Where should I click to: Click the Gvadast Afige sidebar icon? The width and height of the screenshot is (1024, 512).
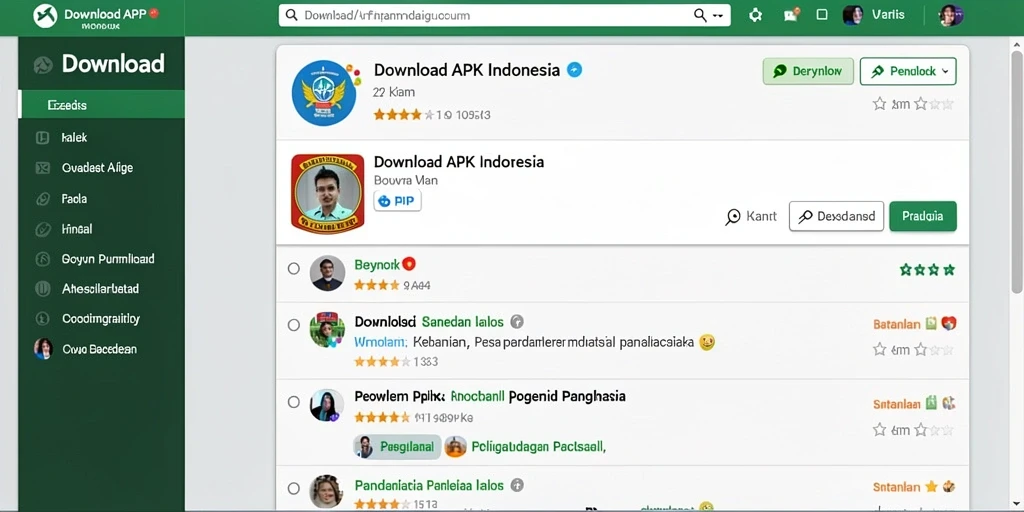(x=42, y=168)
